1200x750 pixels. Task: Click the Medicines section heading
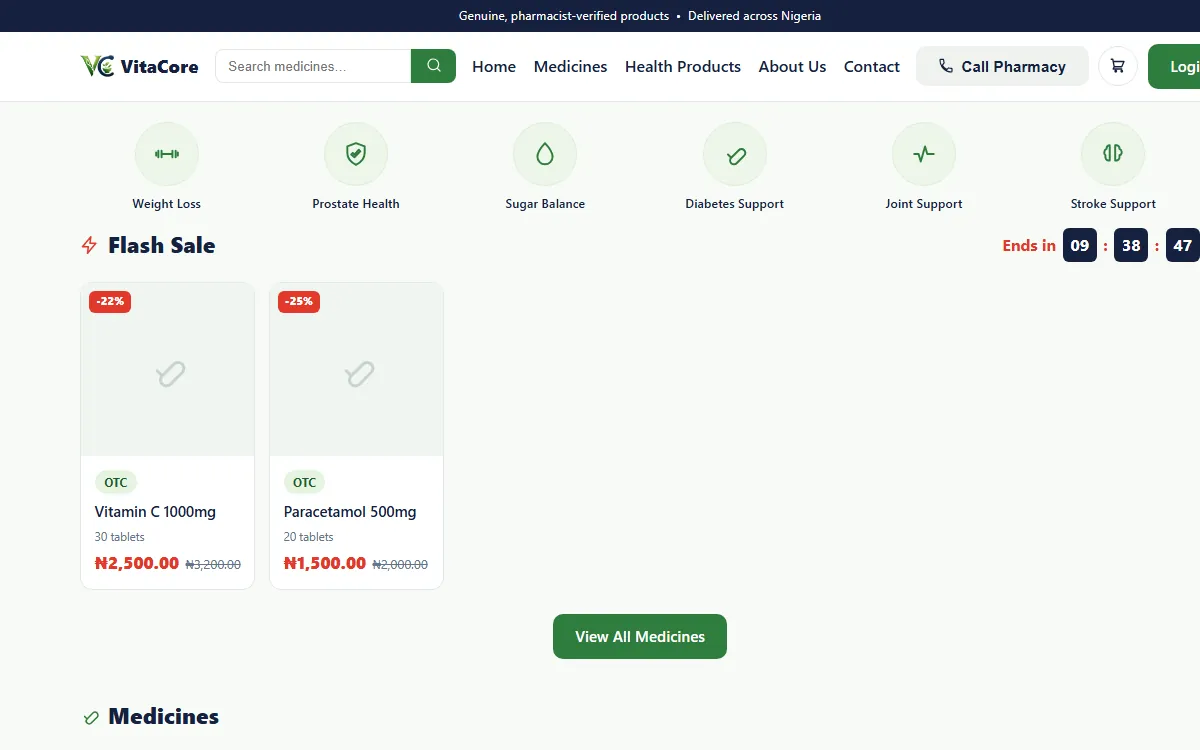164,717
